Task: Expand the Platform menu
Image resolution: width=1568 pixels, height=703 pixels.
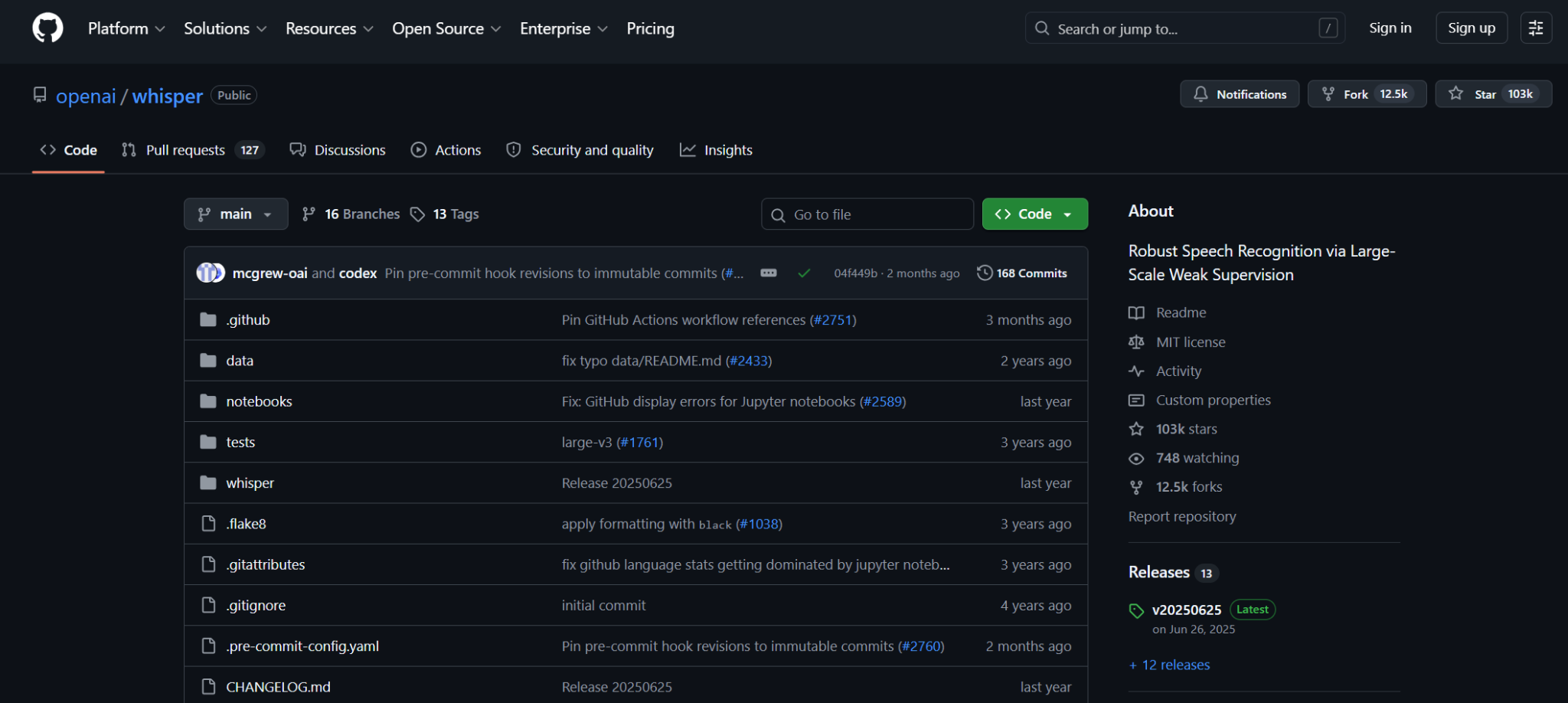Action: tap(126, 28)
